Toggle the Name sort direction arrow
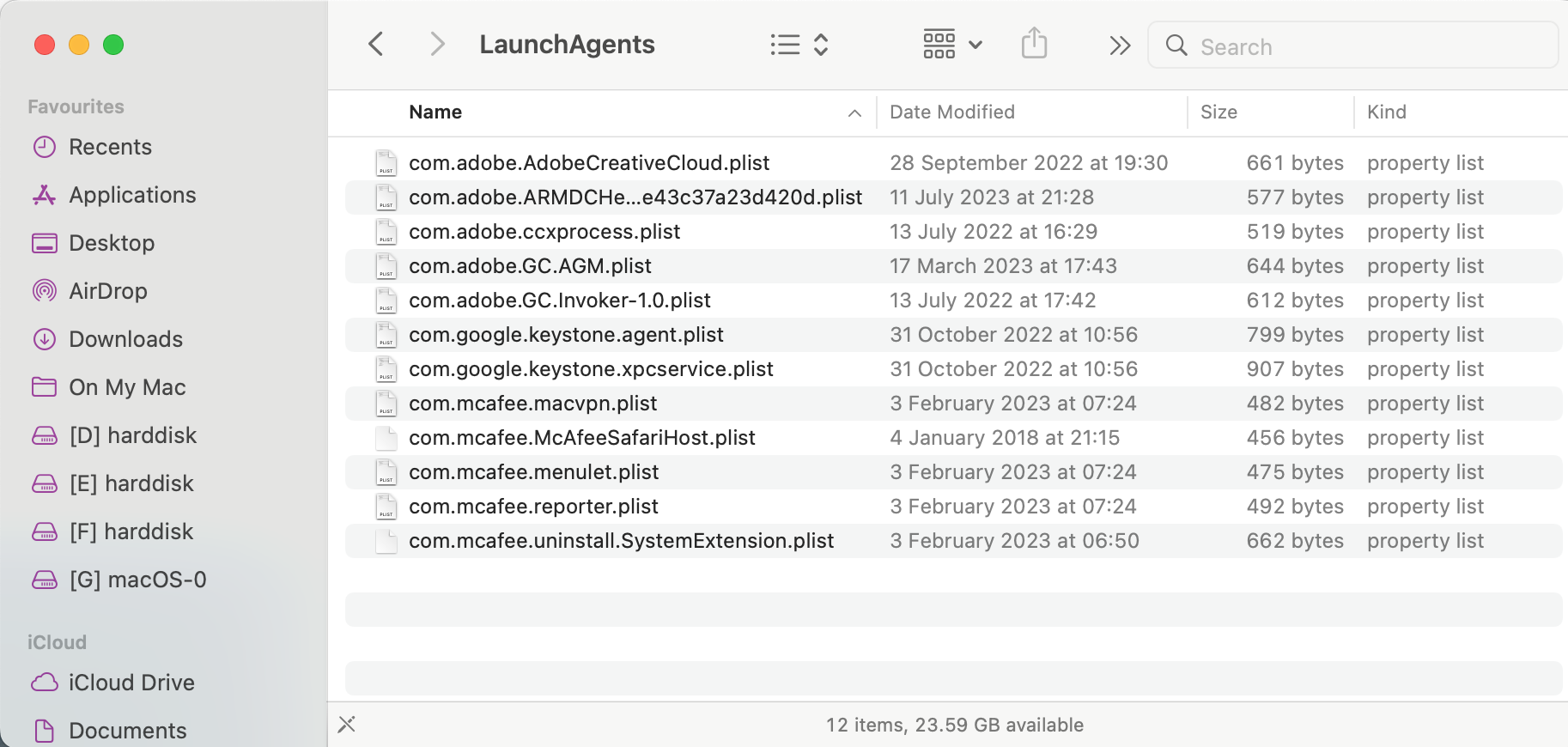 [x=854, y=113]
